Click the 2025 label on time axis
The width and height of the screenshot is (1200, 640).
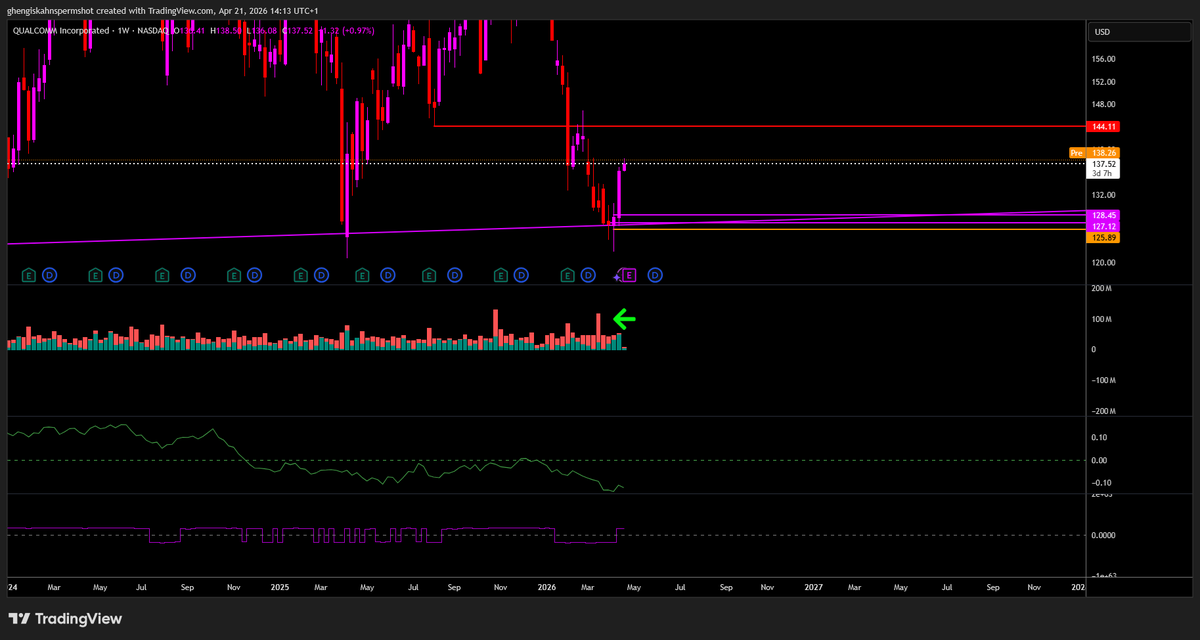pos(278,590)
